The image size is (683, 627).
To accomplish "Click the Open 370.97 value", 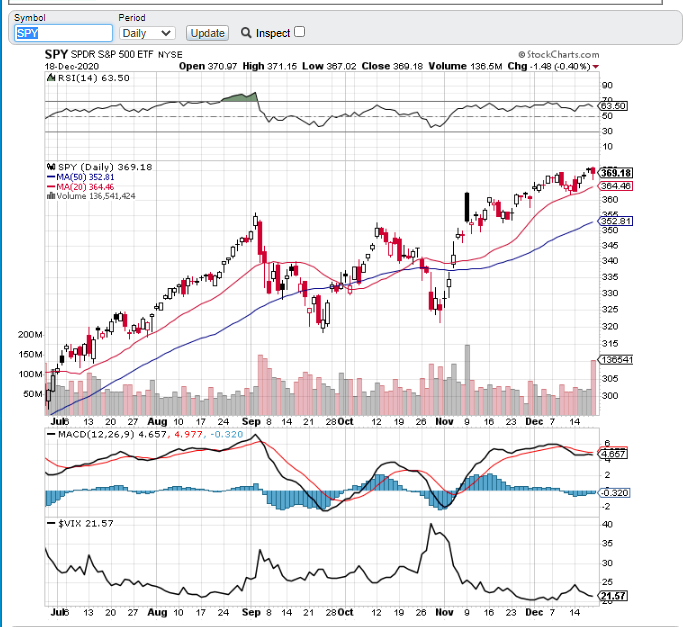I will [x=208, y=66].
